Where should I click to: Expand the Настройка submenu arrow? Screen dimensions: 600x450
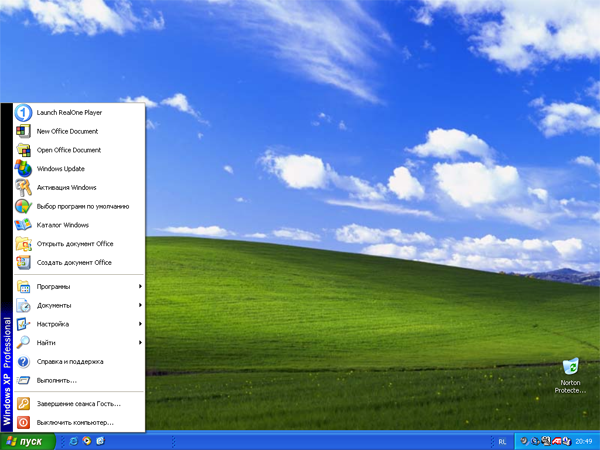[140, 324]
